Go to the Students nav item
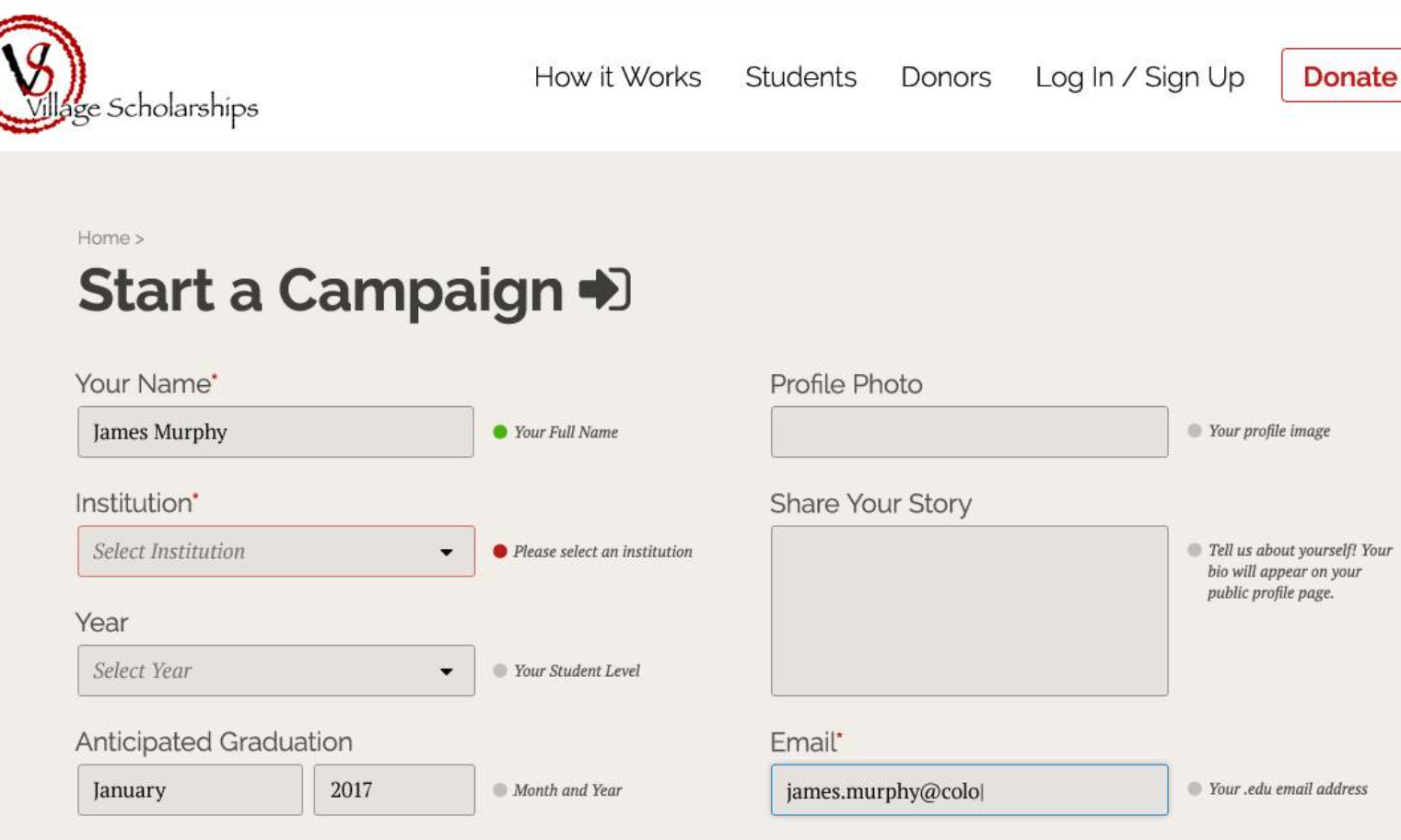Viewport: 1401px width, 840px height. pyautogui.click(x=800, y=77)
